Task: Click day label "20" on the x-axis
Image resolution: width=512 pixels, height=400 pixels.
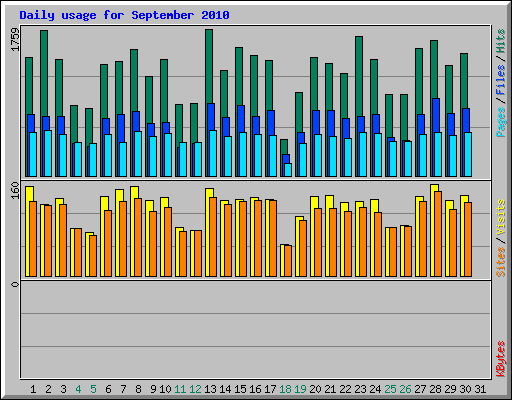Action: click(315, 389)
